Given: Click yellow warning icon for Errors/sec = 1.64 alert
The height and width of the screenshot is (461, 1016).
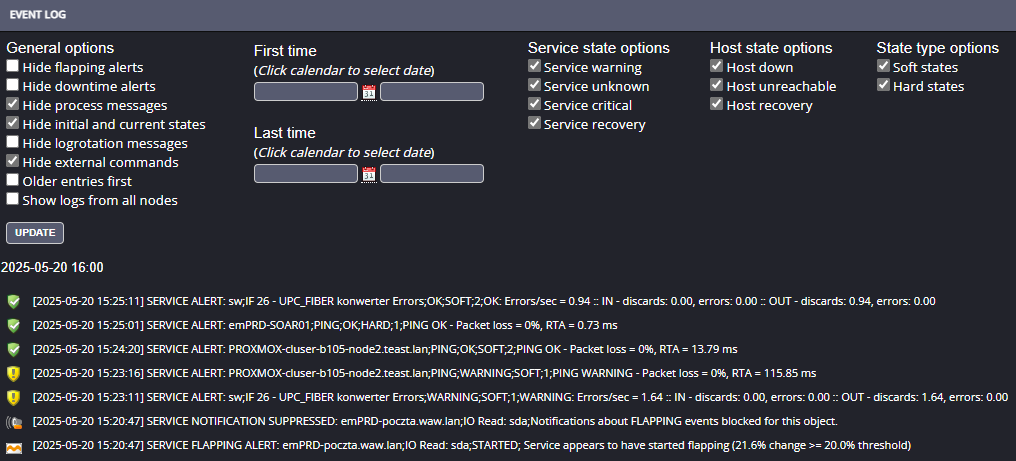Looking at the screenshot, I should (13, 397).
